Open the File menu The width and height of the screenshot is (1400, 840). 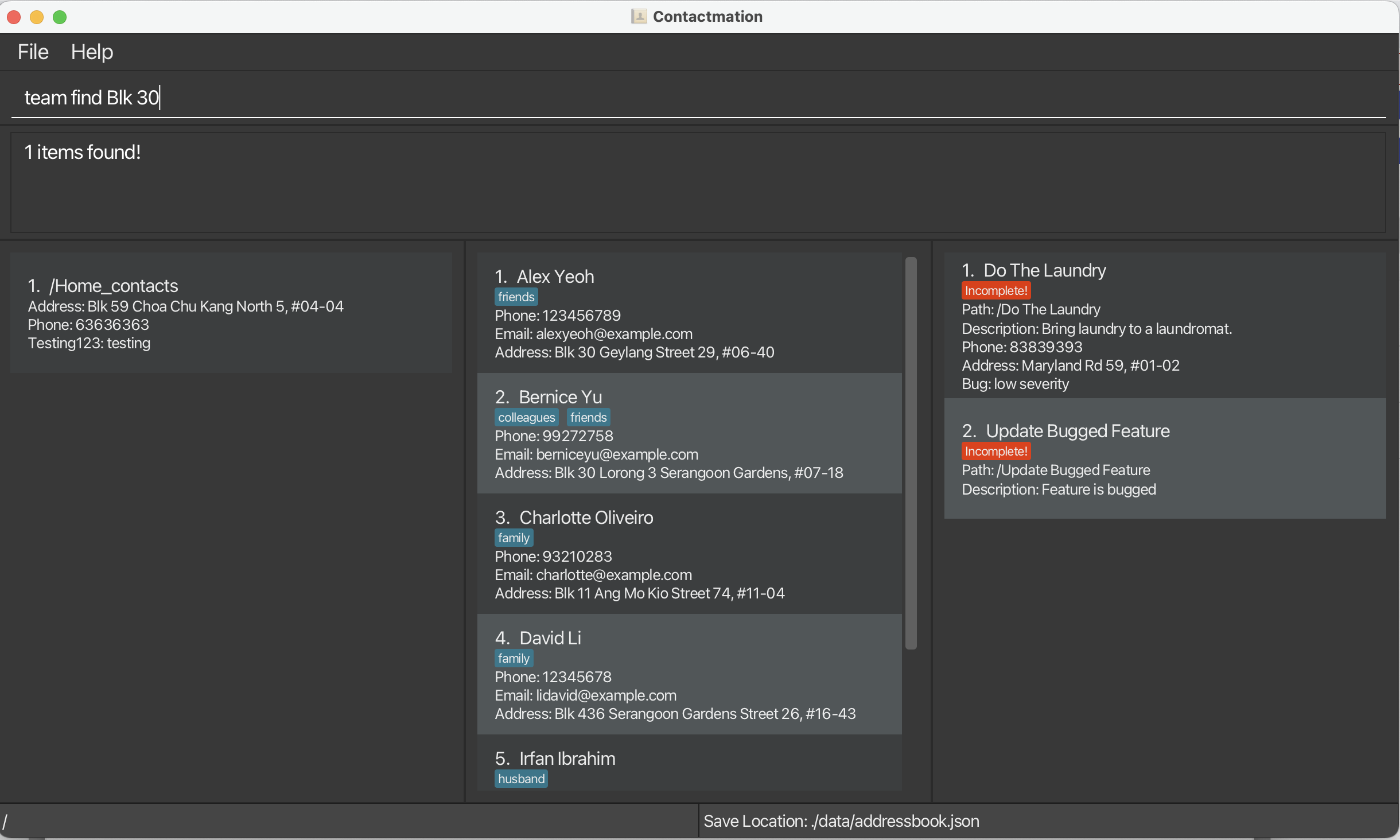coord(33,52)
